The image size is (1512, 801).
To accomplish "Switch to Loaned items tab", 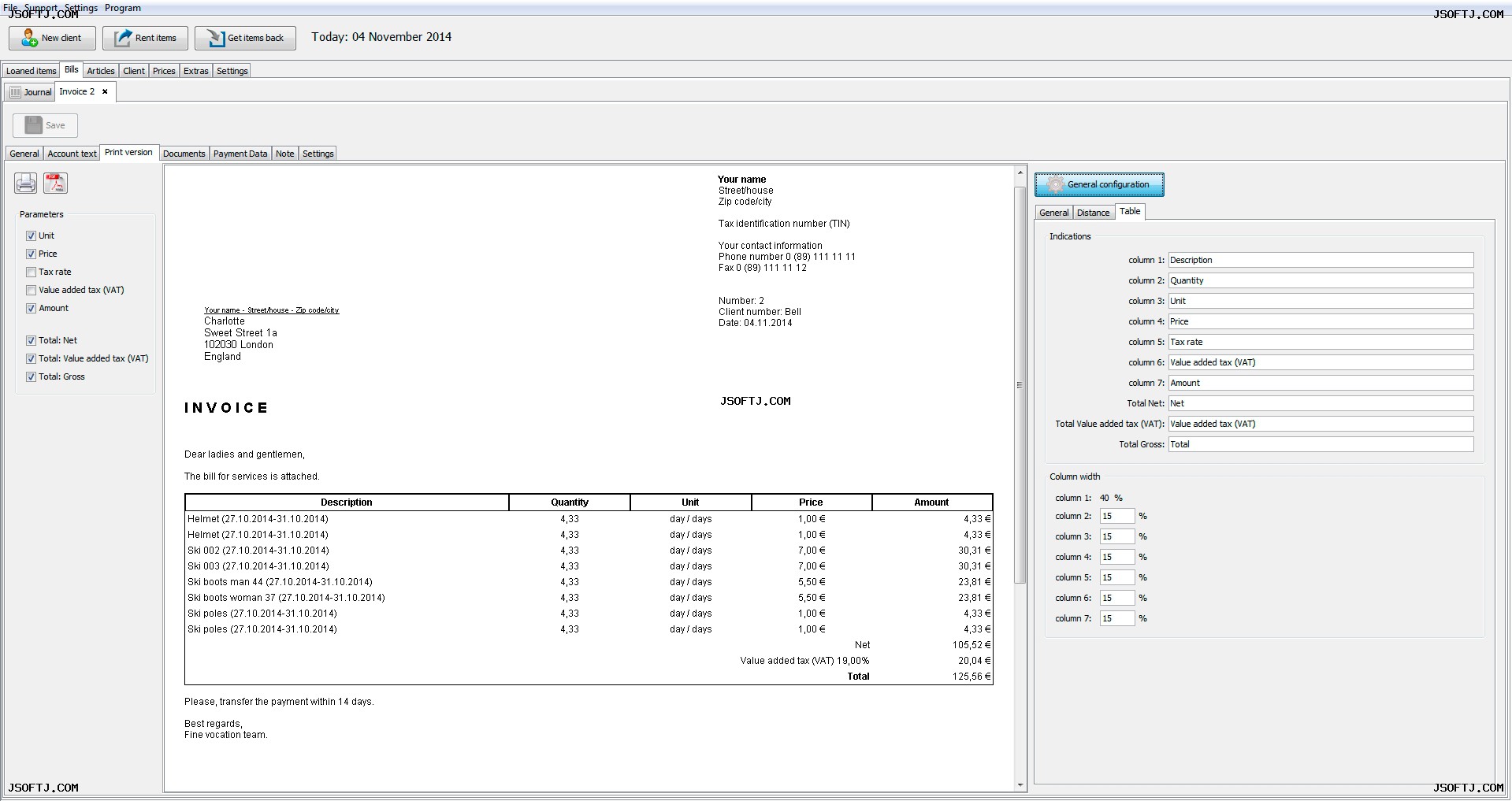I will [32, 71].
